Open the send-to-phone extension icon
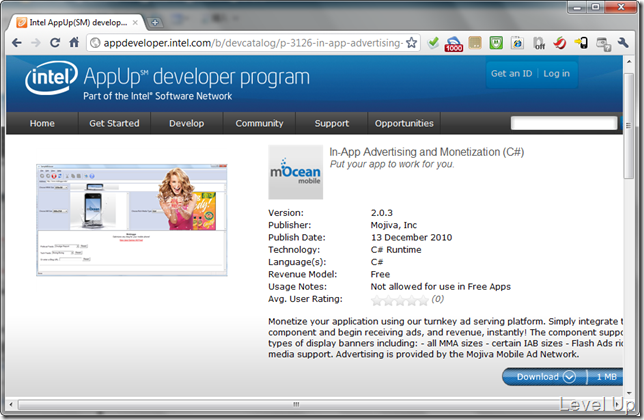Screen dimensions: 644x420 [581, 43]
